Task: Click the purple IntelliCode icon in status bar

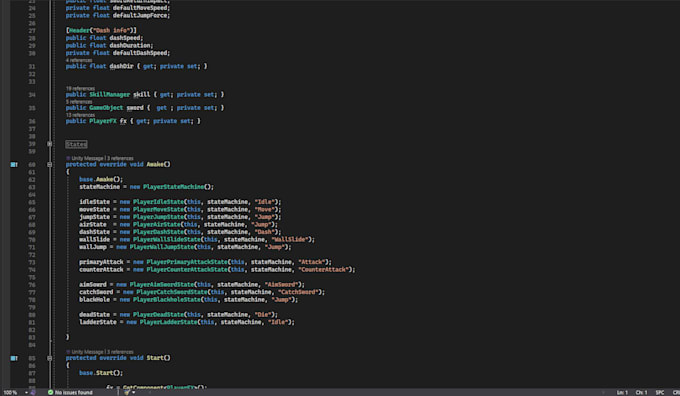Action: (33, 392)
